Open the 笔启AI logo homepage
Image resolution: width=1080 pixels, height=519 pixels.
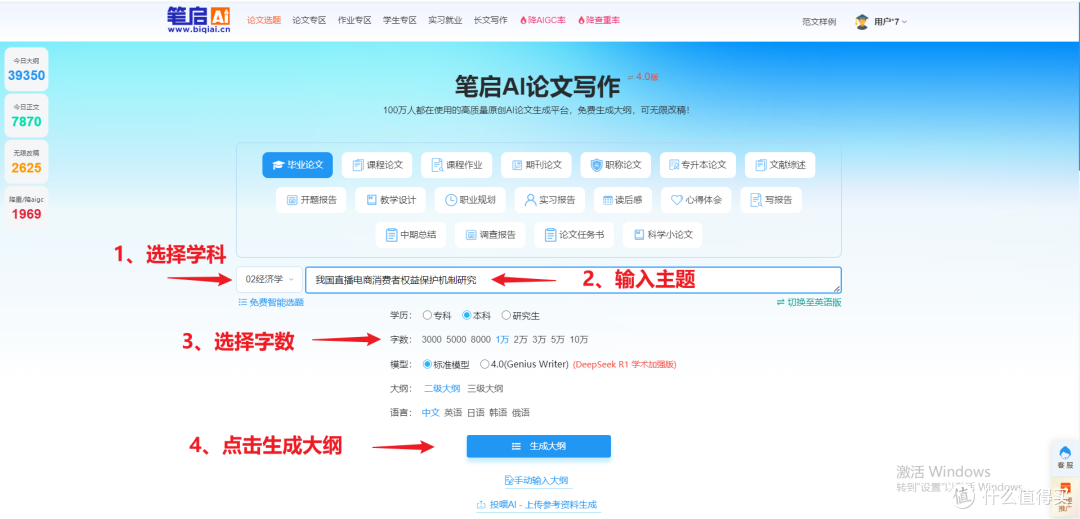point(198,20)
